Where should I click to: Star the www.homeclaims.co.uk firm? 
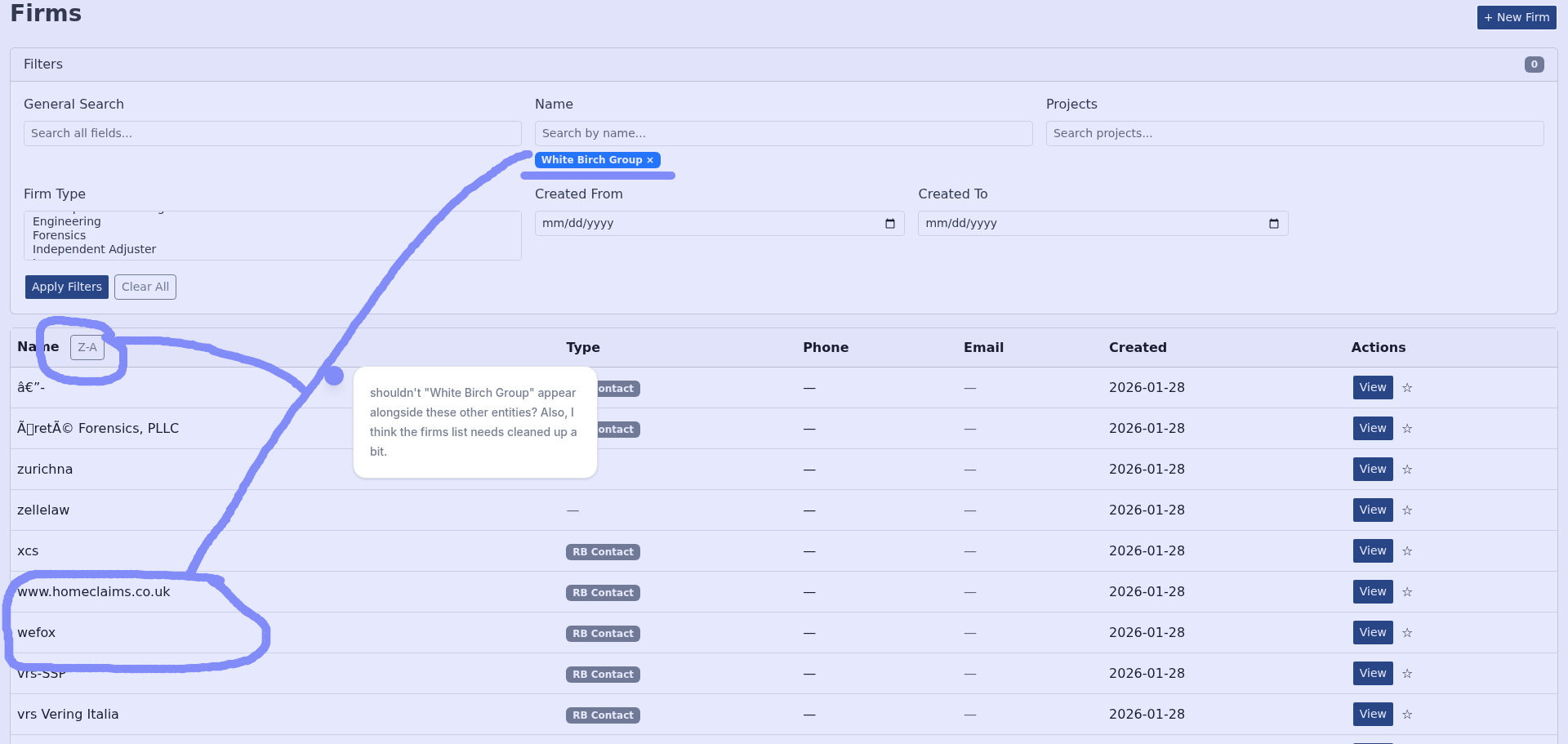pyautogui.click(x=1407, y=592)
